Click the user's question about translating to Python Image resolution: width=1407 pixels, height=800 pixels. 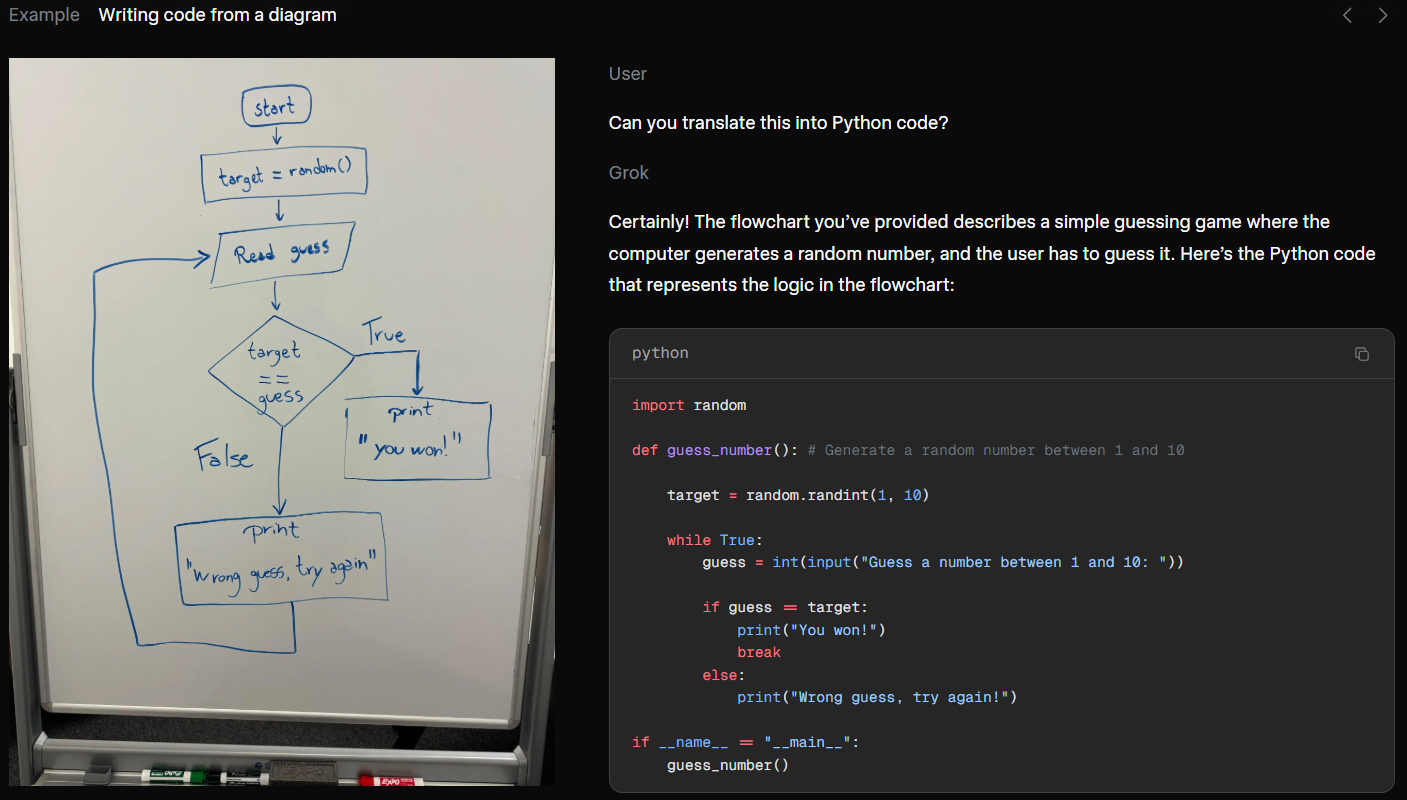coord(778,123)
